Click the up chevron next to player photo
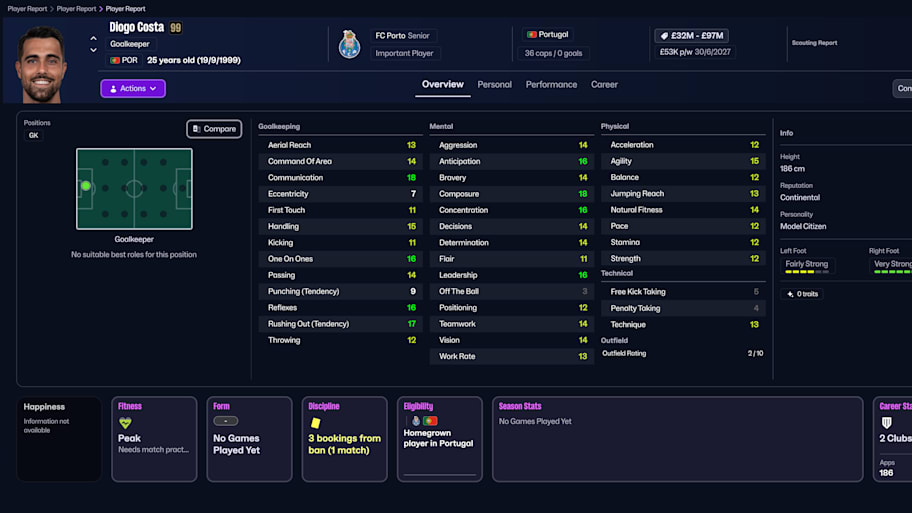912x513 pixels. point(93,38)
